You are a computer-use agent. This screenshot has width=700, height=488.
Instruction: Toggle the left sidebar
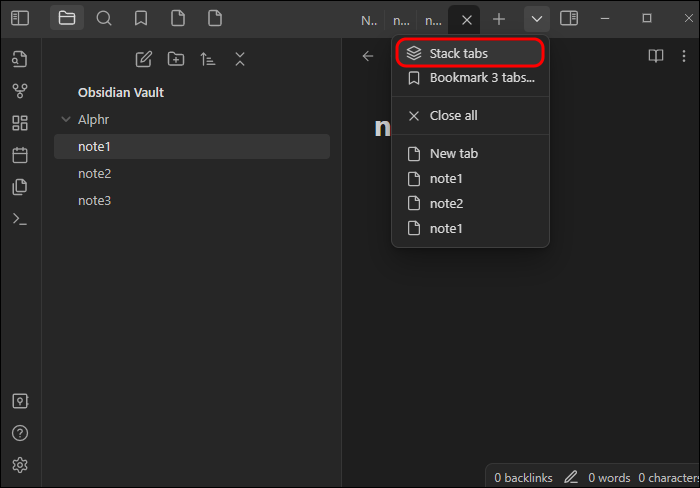[x=20, y=18]
